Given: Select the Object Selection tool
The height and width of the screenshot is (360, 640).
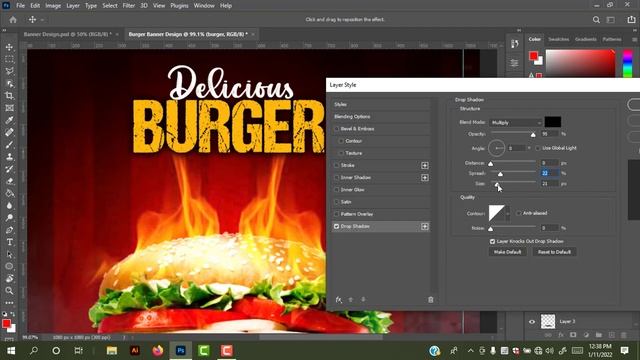Looking at the screenshot, I should pyautogui.click(x=9, y=84).
